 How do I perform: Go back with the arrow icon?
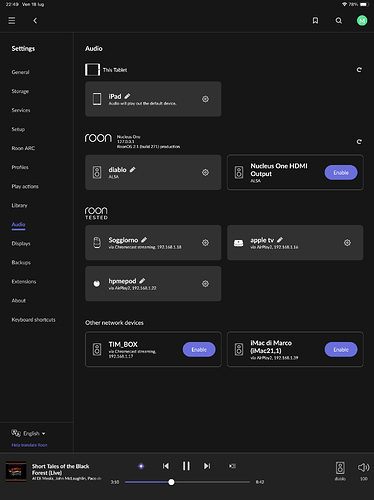coord(35,21)
